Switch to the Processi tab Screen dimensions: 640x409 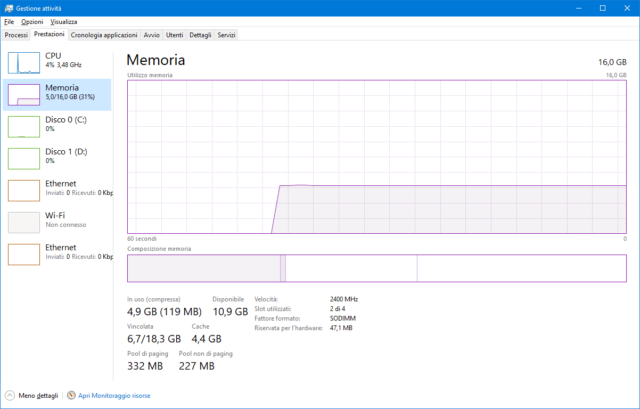pyautogui.click(x=16, y=35)
